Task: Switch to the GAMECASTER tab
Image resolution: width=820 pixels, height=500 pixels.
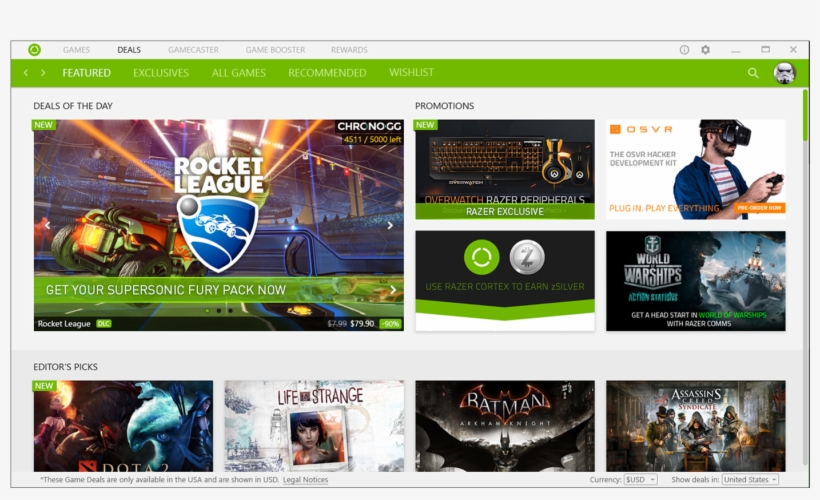Action: (193, 50)
